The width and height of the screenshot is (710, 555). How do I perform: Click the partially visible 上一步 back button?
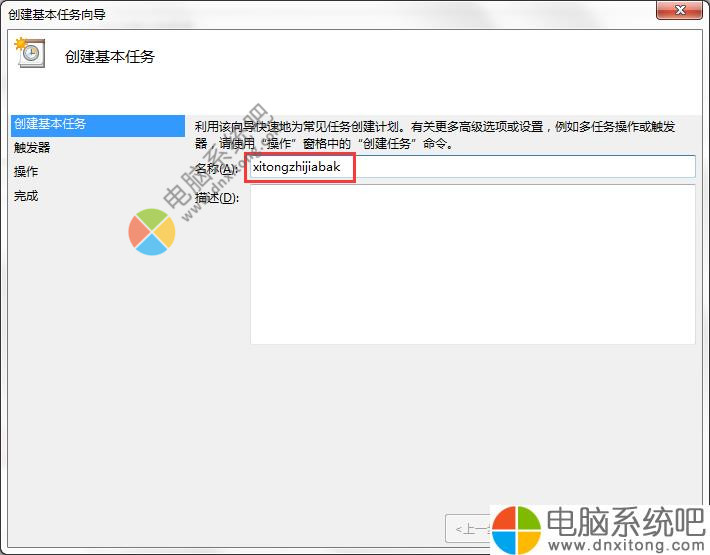[468, 528]
